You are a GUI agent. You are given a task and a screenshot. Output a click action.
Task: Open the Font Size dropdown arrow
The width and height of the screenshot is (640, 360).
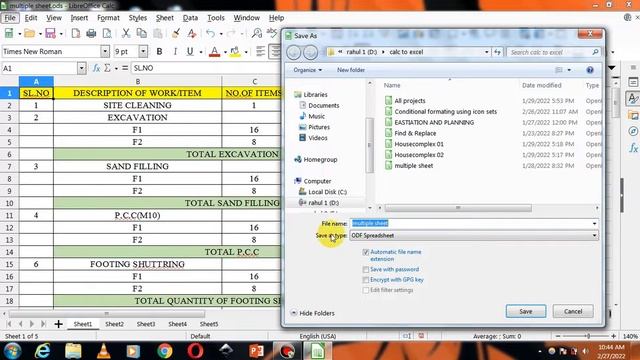[x=143, y=51]
